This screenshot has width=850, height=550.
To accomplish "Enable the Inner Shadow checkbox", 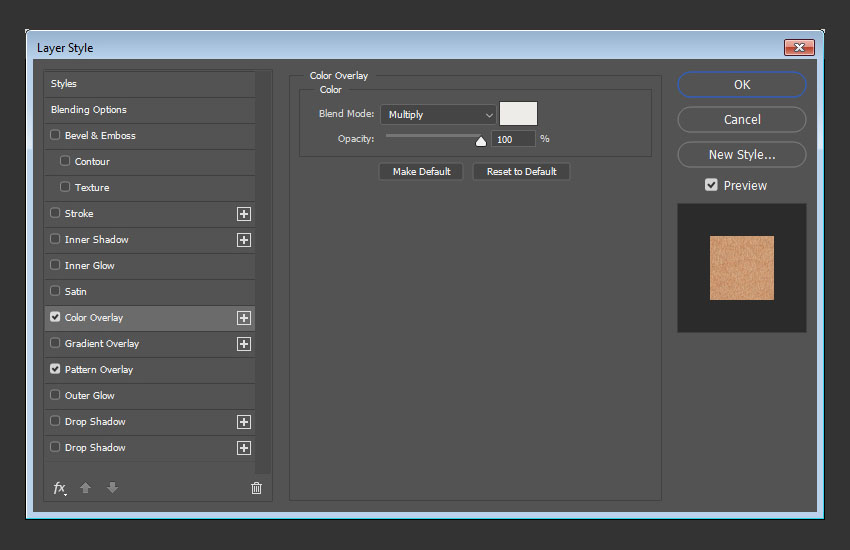I will pyautogui.click(x=55, y=238).
